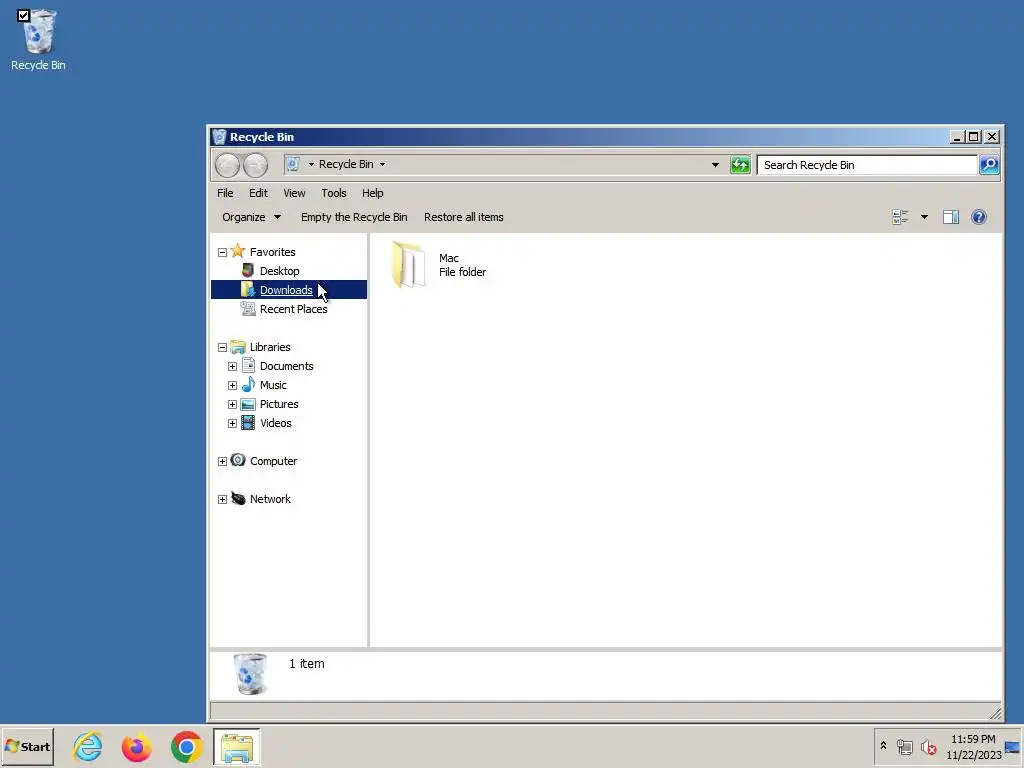Expand the Network tree node
This screenshot has height=768, width=1024.
pos(222,500)
